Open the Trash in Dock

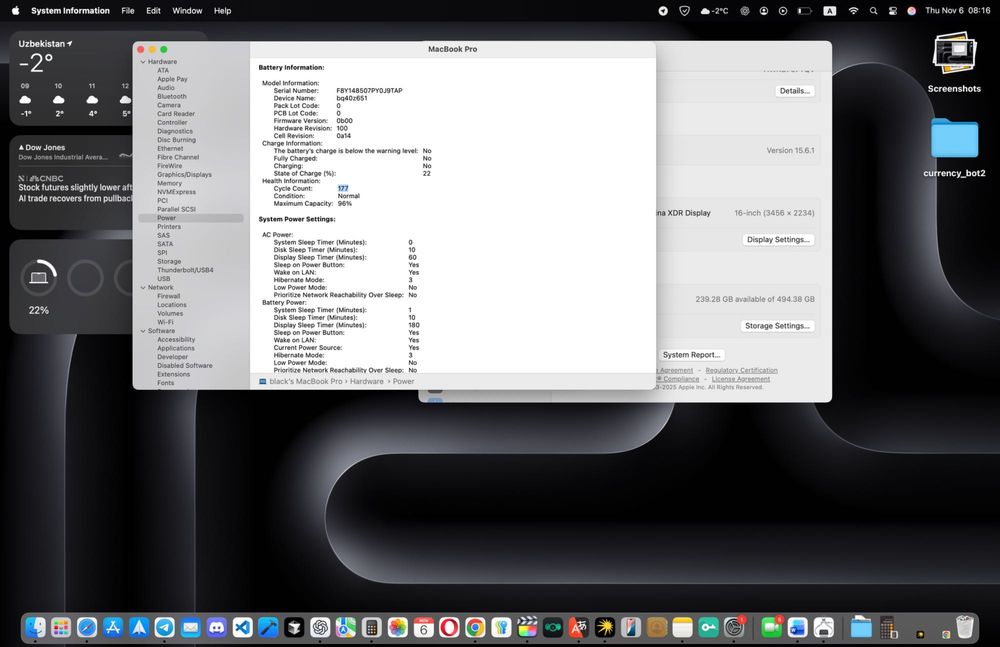pos(964,627)
